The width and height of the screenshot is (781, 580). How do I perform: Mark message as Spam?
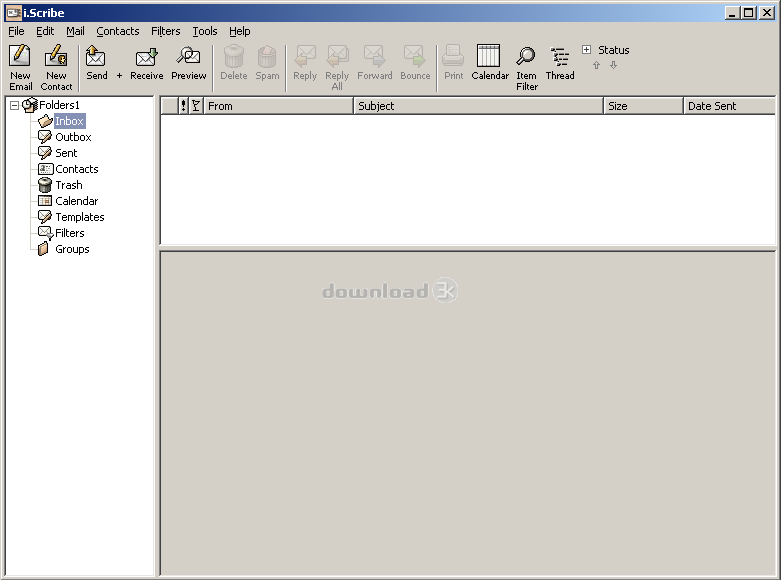click(x=267, y=62)
